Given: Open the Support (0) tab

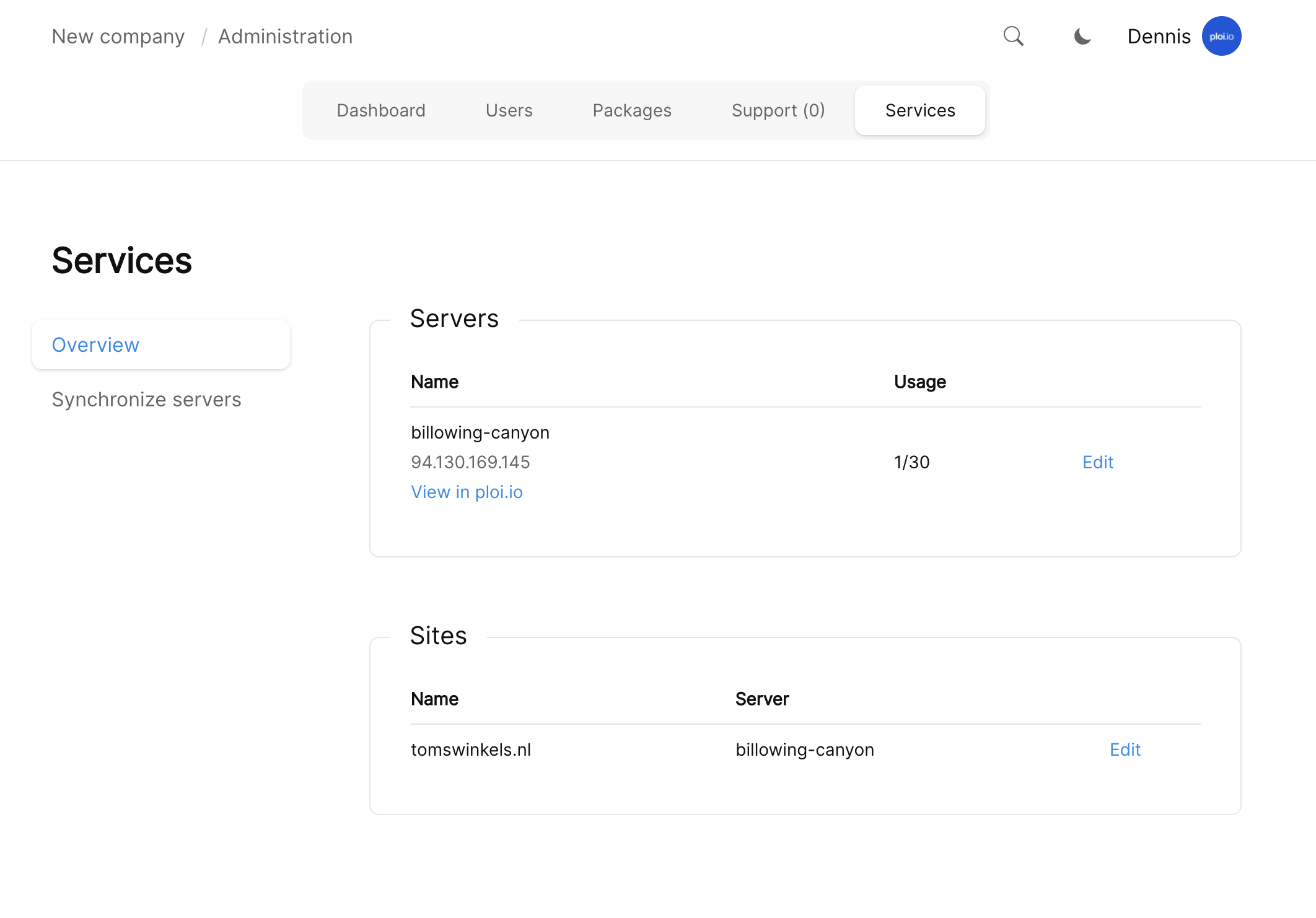Looking at the screenshot, I should pyautogui.click(x=778, y=110).
